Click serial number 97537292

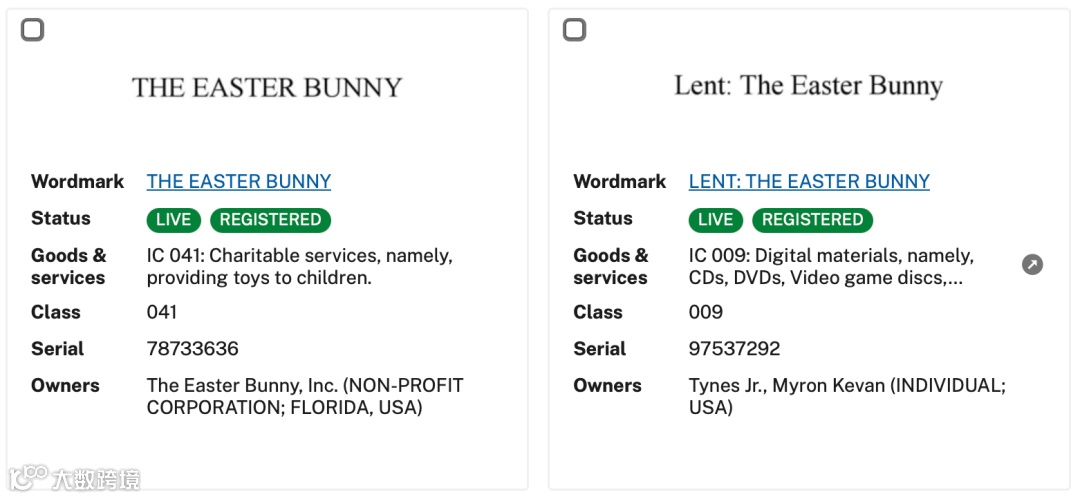pos(734,349)
